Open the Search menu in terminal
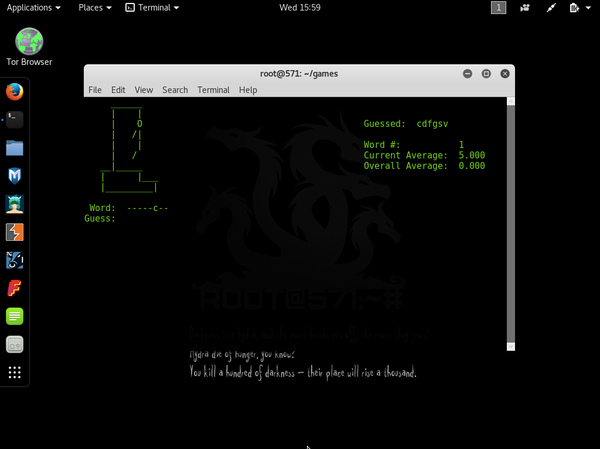The image size is (600, 449). [x=175, y=90]
